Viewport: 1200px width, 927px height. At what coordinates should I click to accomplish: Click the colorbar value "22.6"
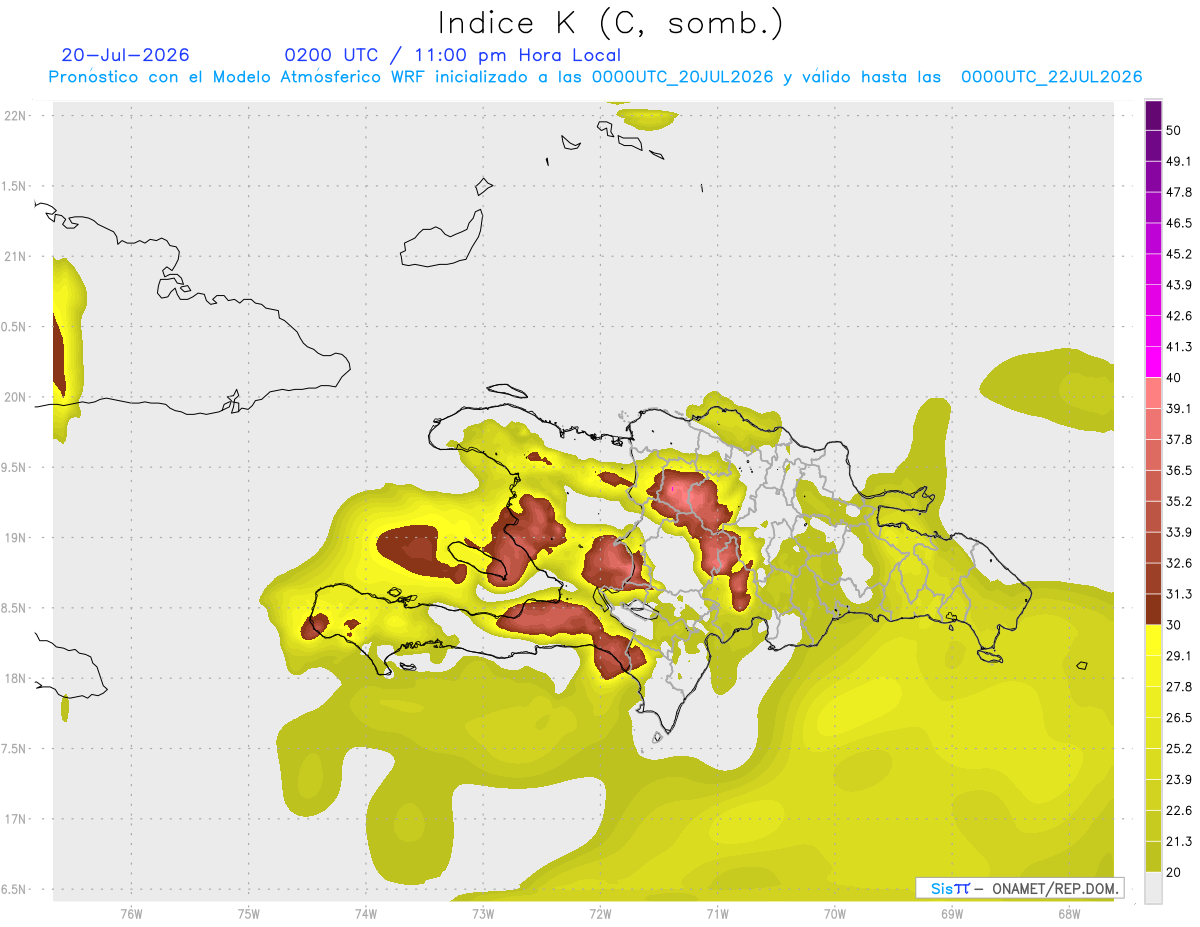pos(1179,811)
